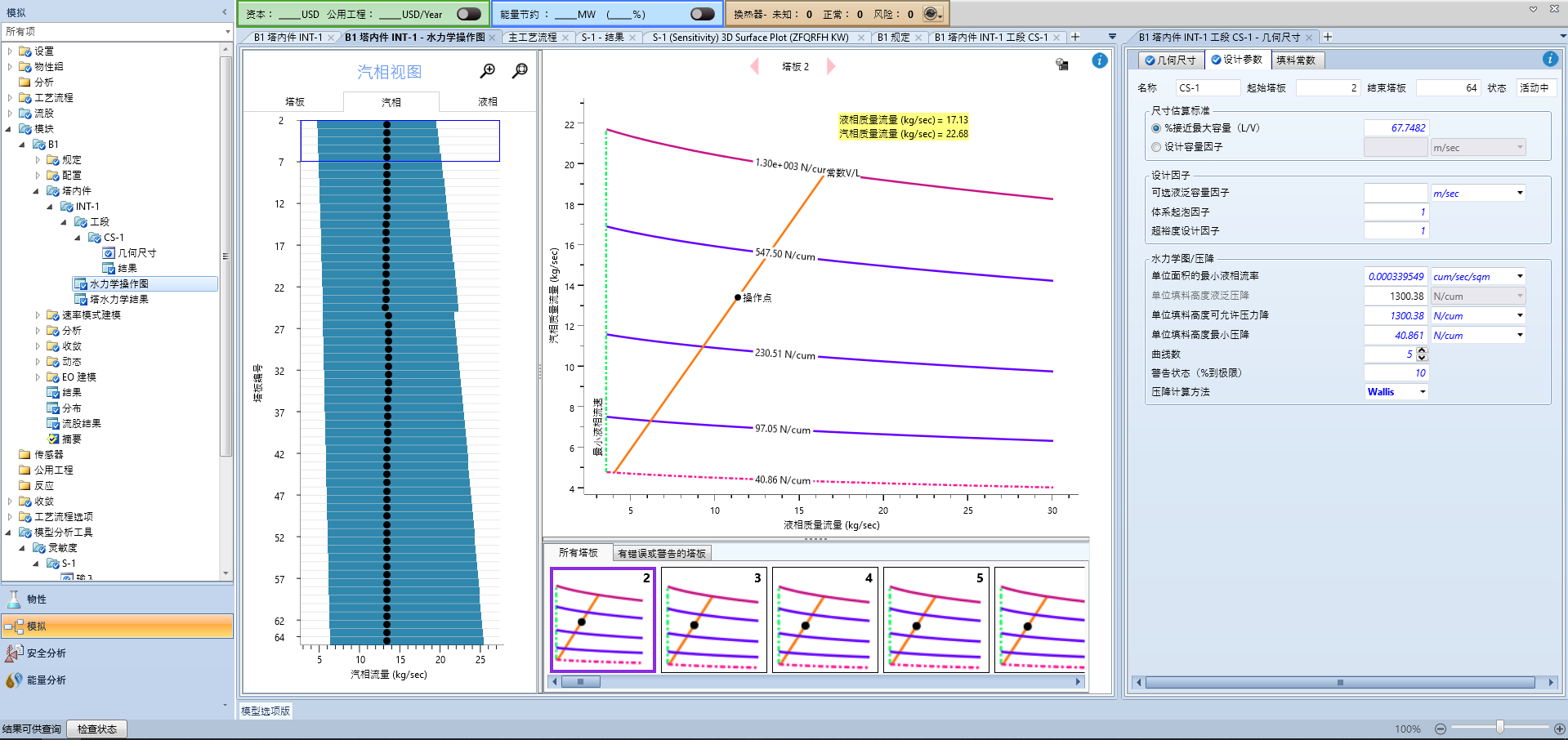Image resolution: width=1568 pixels, height=740 pixels.
Task: Click the zoom-in magnifier beside 汽相视图
Action: click(x=487, y=71)
